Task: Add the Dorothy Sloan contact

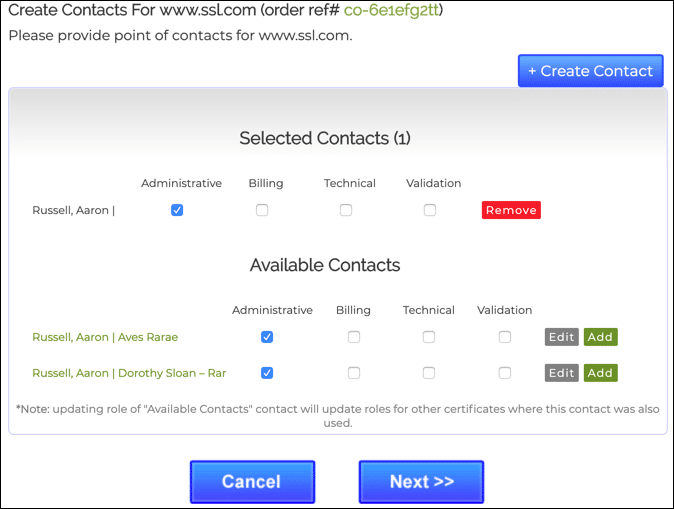Action: pyautogui.click(x=600, y=373)
